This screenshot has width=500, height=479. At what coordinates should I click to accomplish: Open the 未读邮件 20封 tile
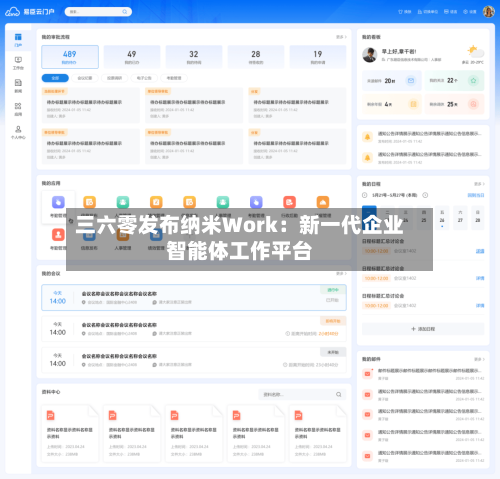(392, 81)
